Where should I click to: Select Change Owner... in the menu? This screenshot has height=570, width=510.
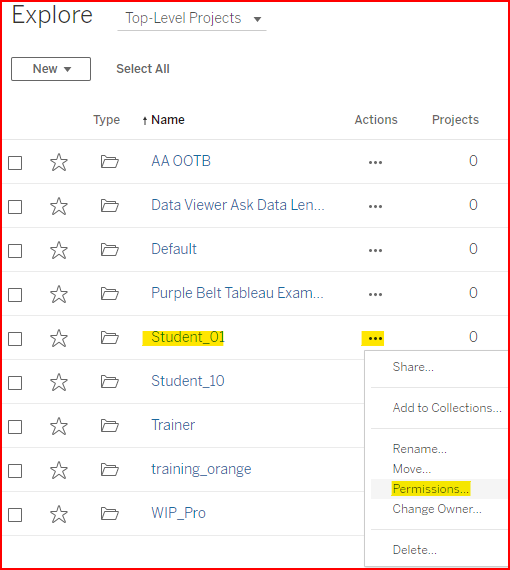(x=437, y=509)
